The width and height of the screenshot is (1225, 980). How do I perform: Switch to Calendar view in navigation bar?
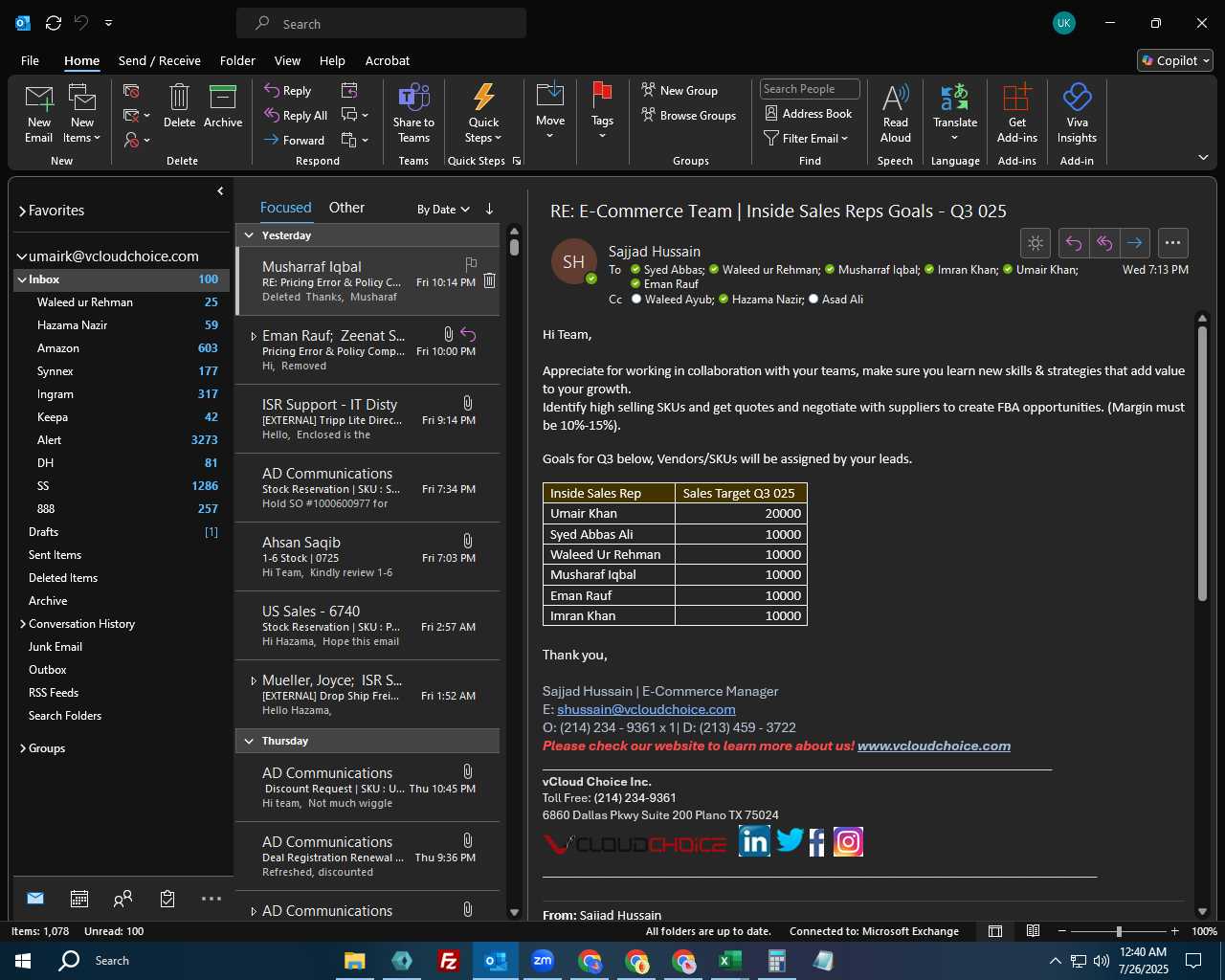tap(79, 899)
